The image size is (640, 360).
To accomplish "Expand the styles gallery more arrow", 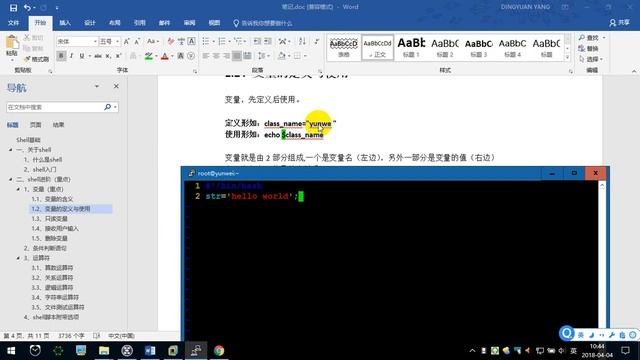I will click(x=567, y=58).
